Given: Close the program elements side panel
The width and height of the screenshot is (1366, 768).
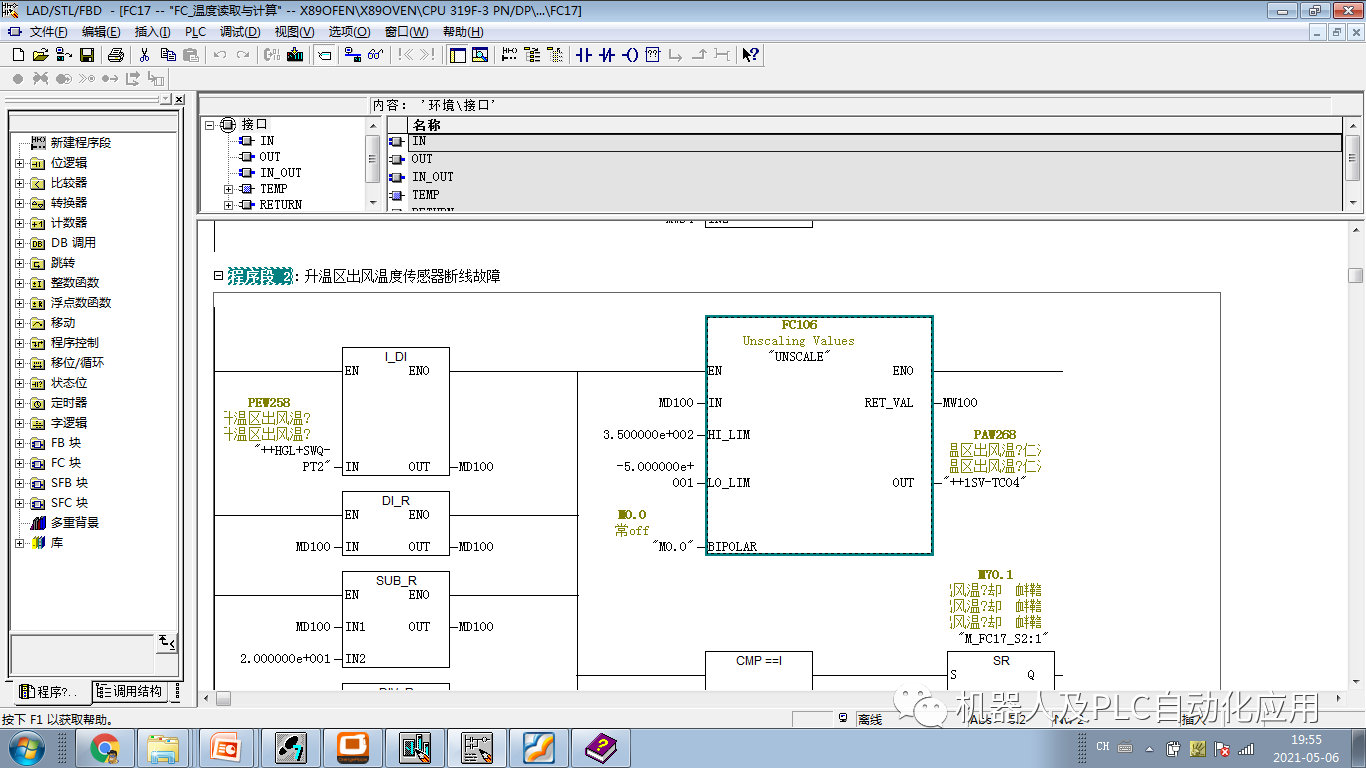Looking at the screenshot, I should coord(179,100).
